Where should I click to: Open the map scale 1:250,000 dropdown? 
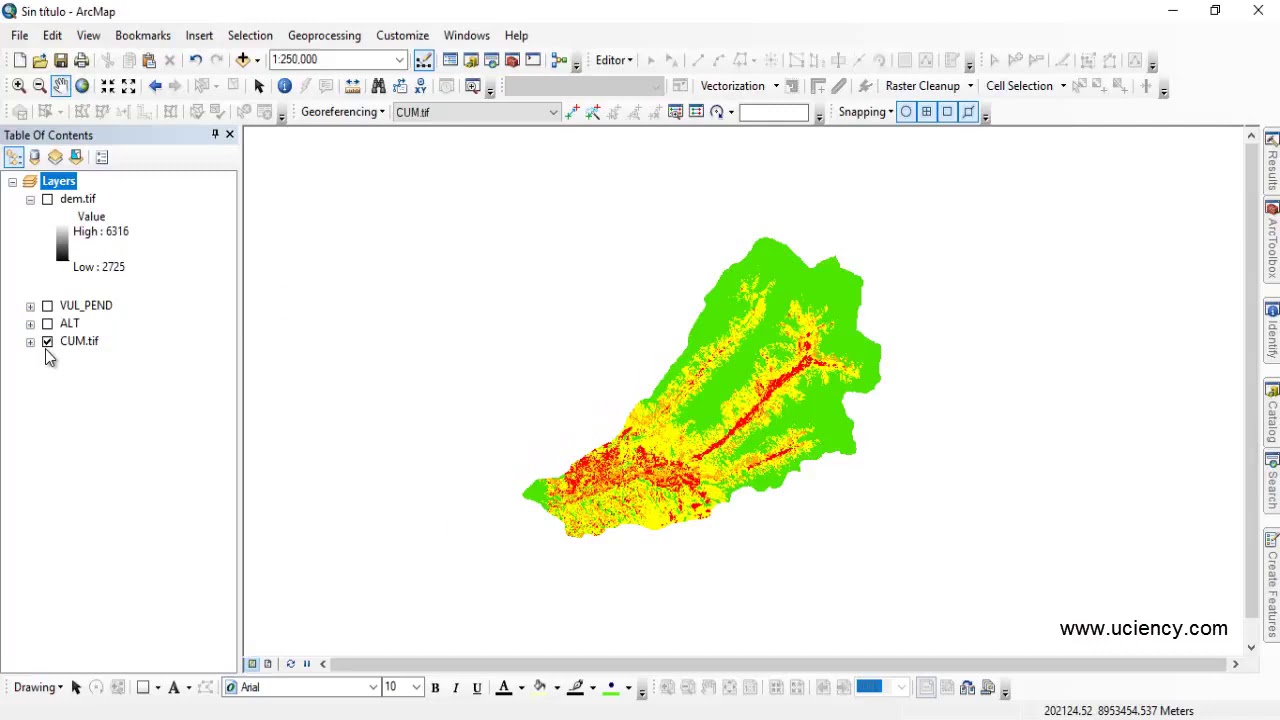coord(399,60)
